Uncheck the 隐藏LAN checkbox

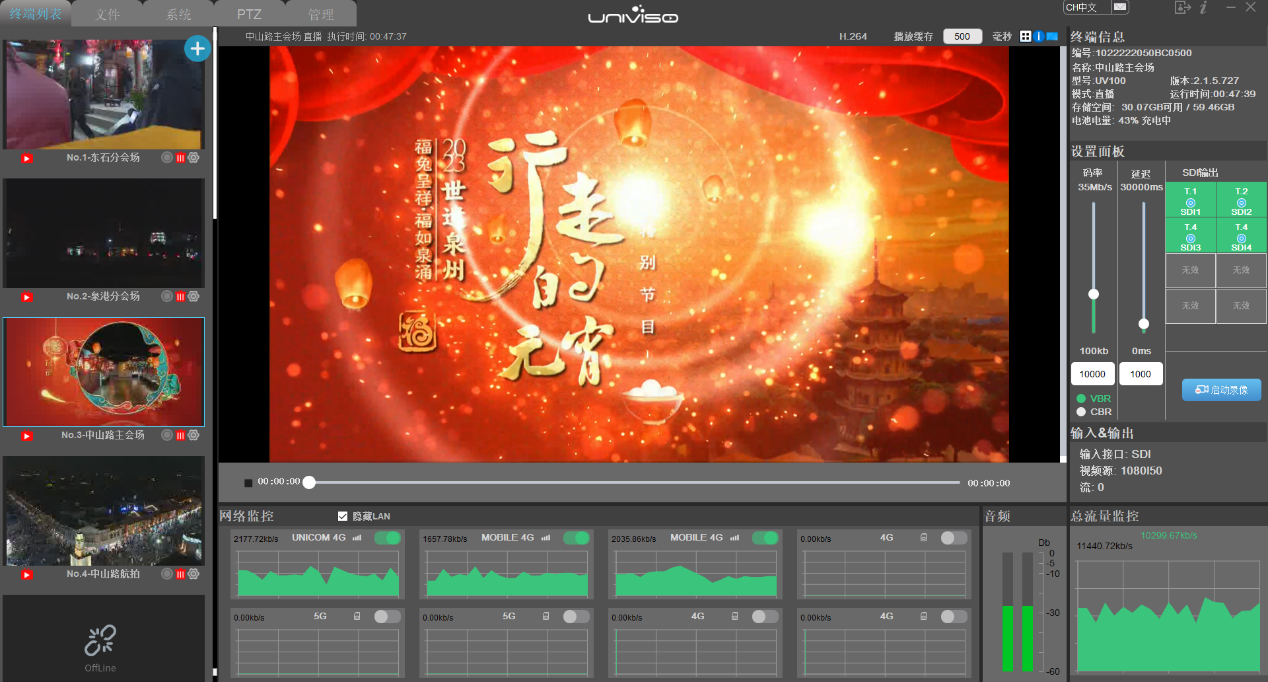coord(343,516)
